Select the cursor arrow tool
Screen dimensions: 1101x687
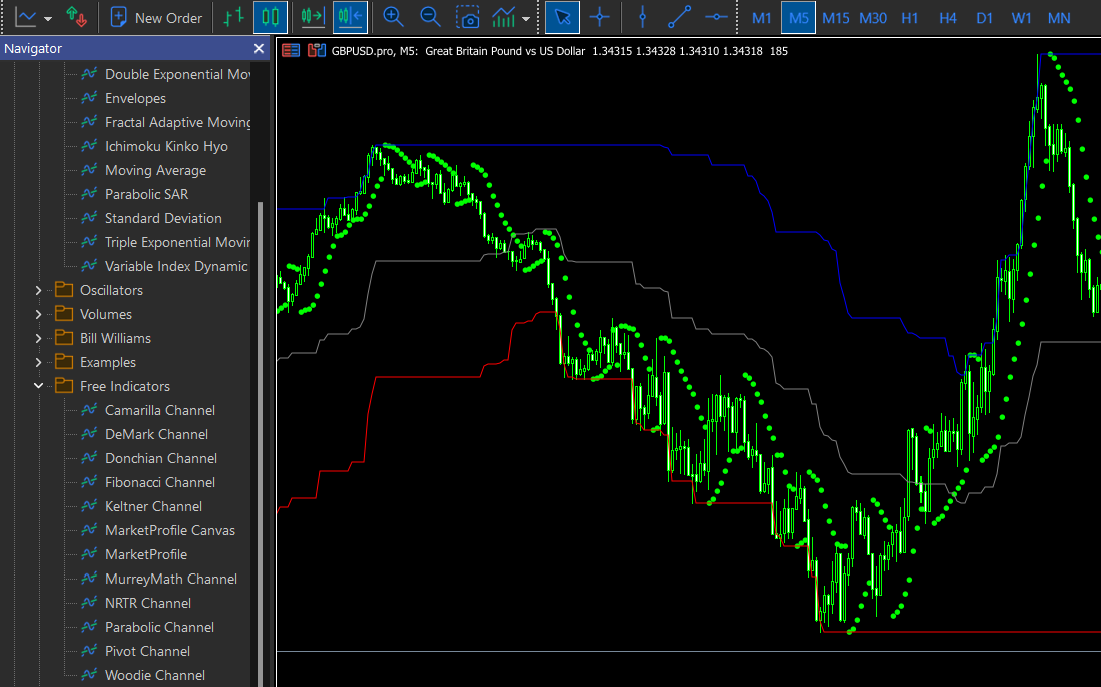(x=562, y=18)
